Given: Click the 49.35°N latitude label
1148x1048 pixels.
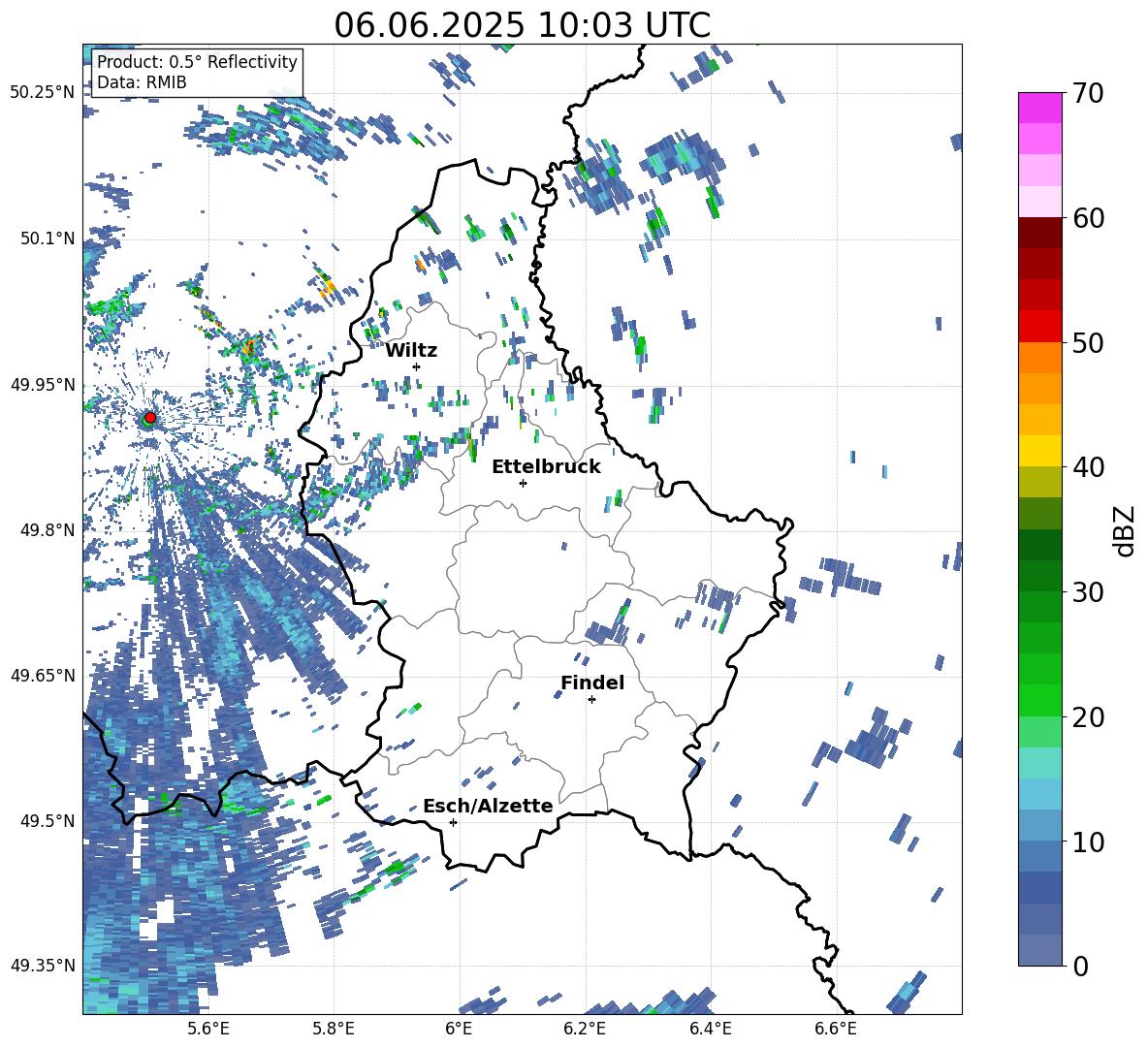Looking at the screenshot, I should (43, 966).
